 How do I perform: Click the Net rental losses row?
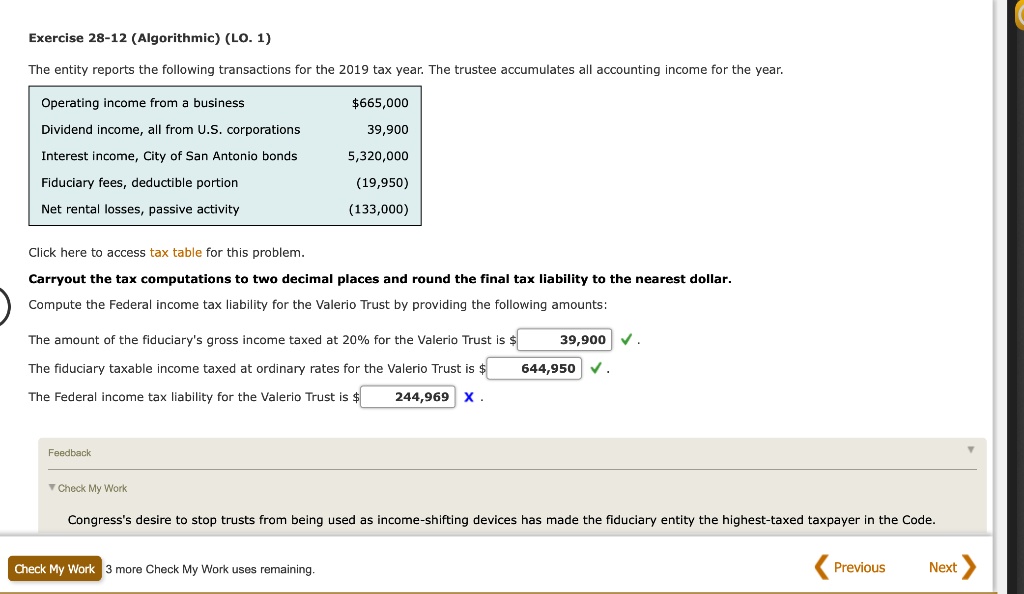[225, 210]
